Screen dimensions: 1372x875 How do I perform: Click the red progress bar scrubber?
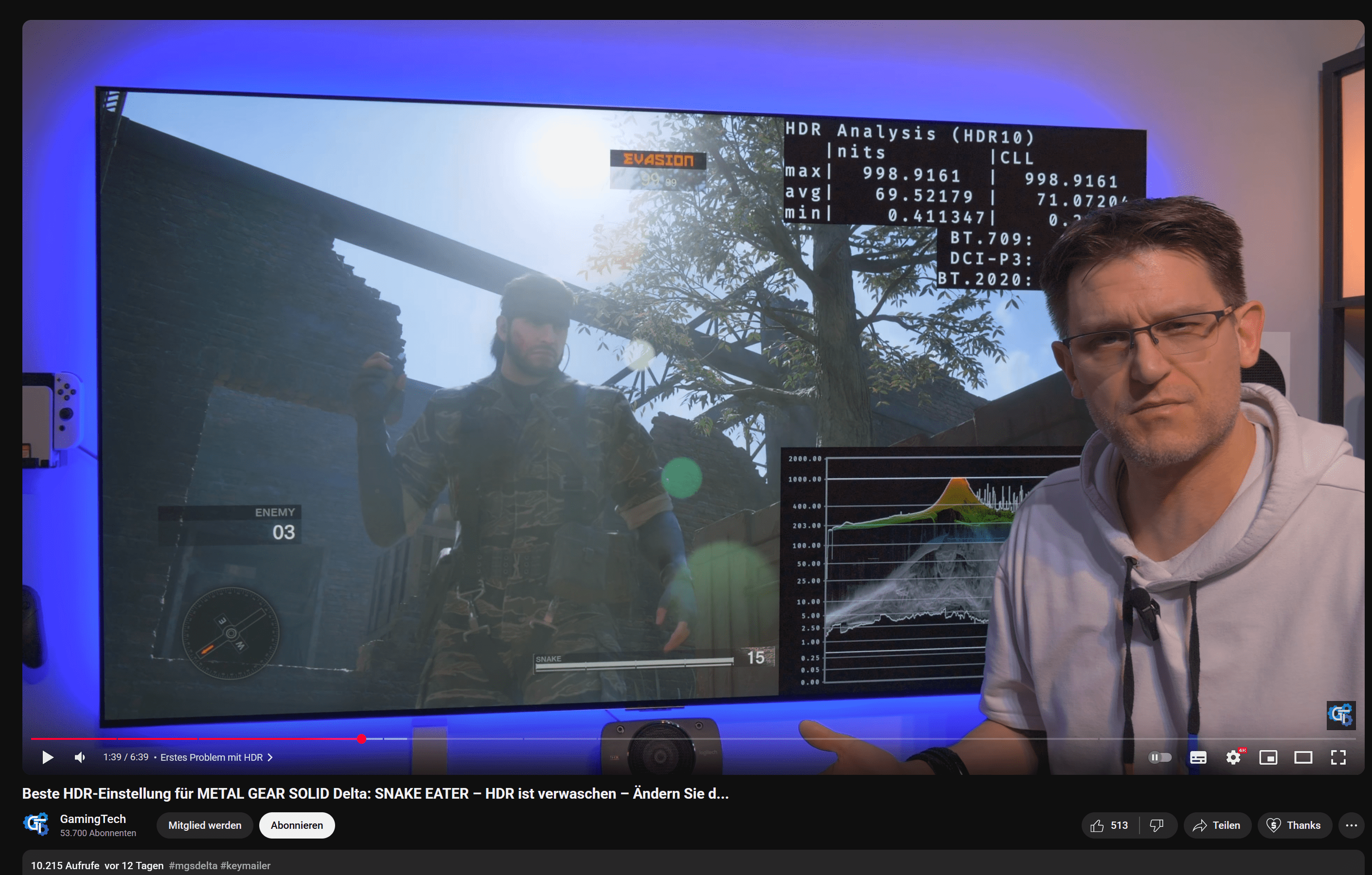361,739
